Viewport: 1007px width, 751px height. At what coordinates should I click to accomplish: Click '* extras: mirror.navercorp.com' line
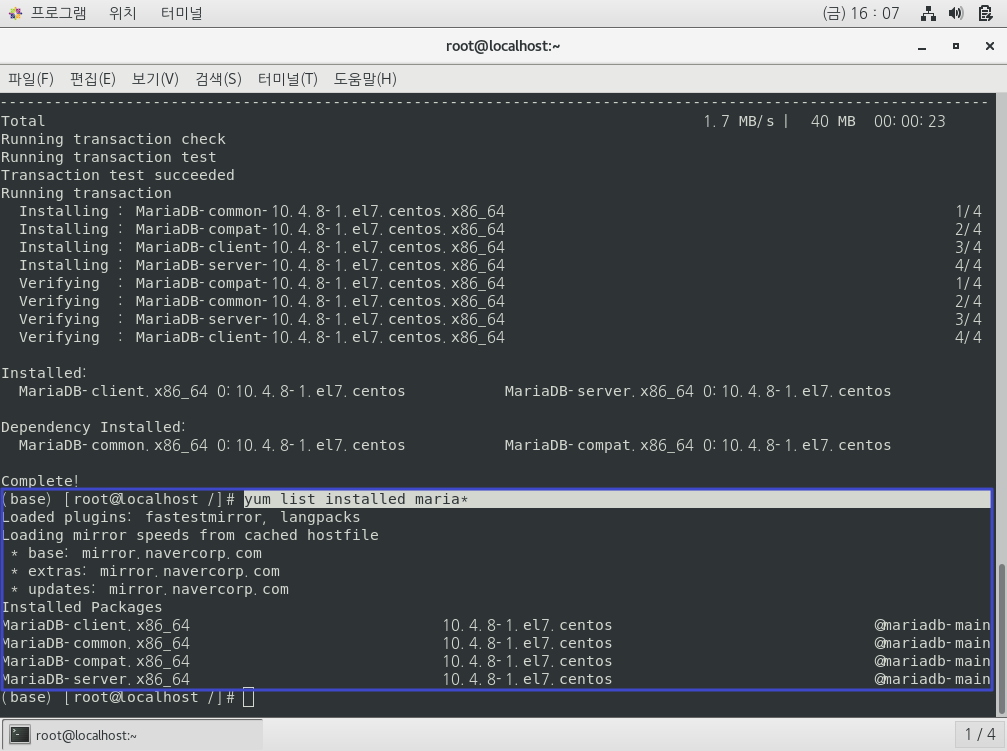(145, 571)
